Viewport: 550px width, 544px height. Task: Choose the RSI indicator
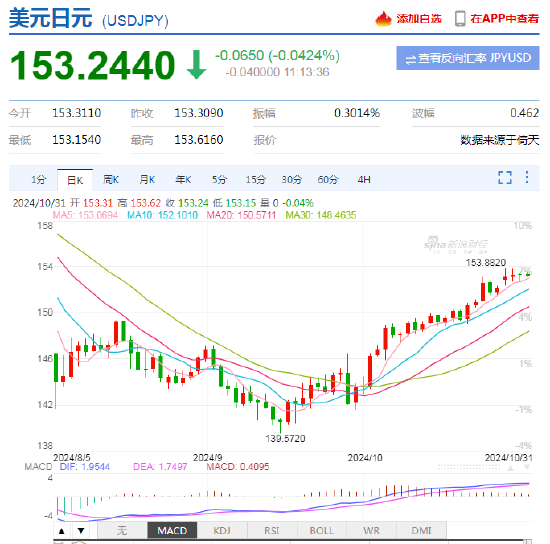pos(272,530)
